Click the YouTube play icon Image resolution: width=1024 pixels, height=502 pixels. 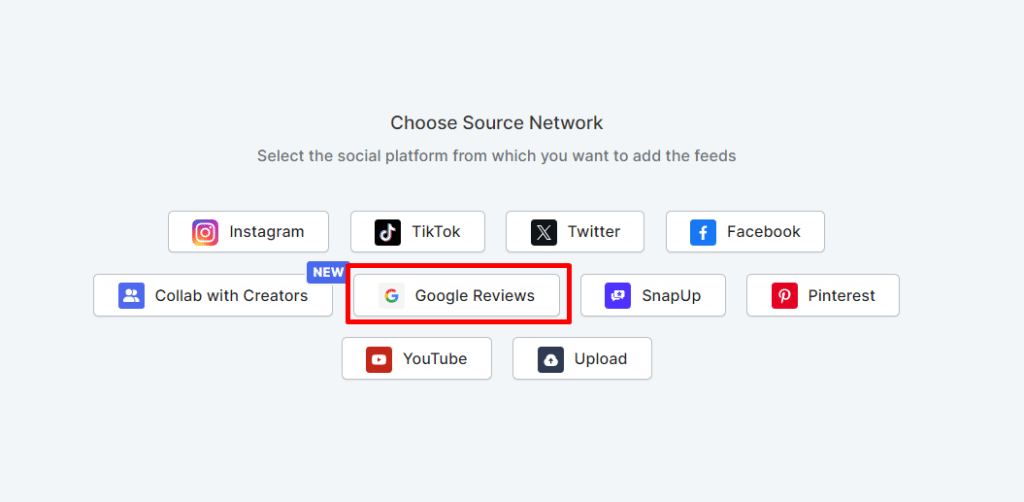coord(379,359)
